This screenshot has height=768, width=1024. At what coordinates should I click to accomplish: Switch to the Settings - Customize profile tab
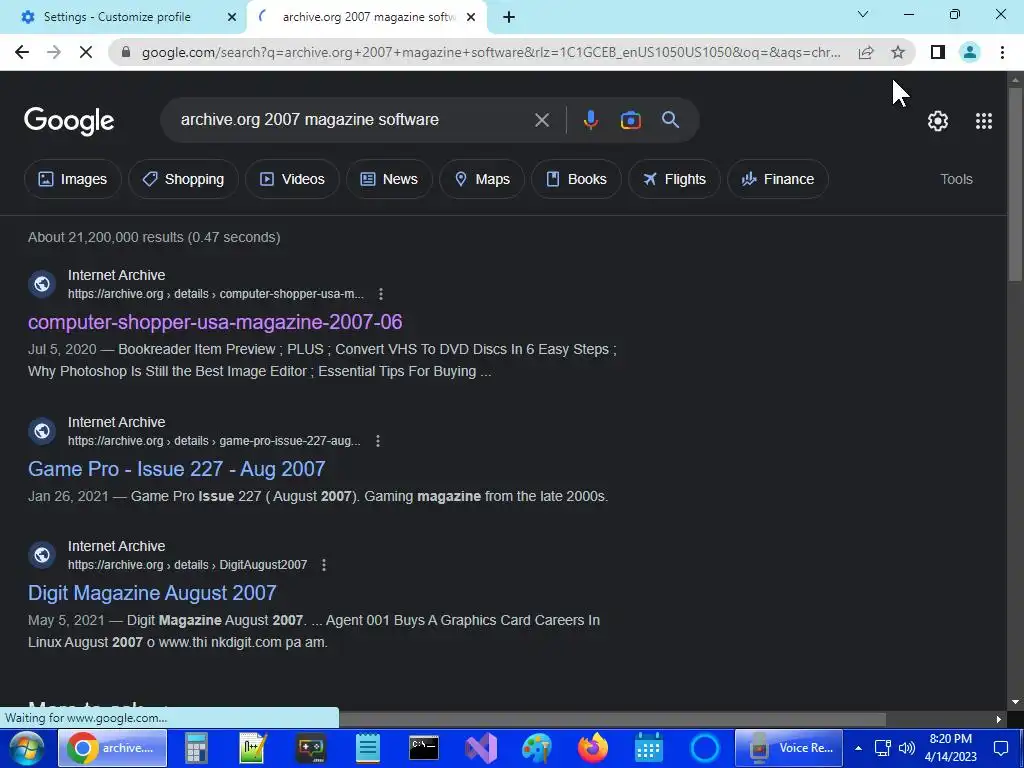pos(117,17)
